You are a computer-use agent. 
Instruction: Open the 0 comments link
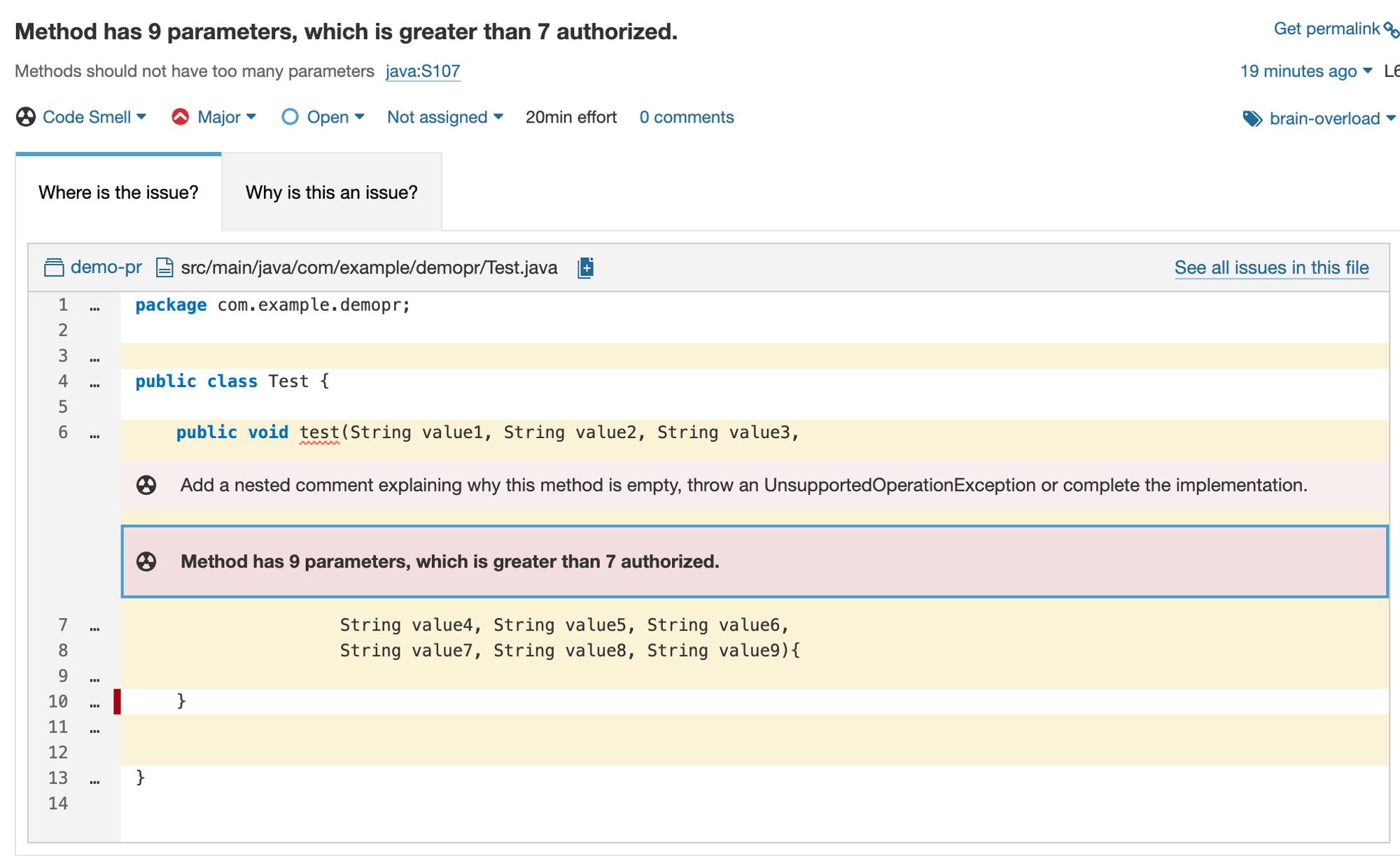(x=686, y=117)
